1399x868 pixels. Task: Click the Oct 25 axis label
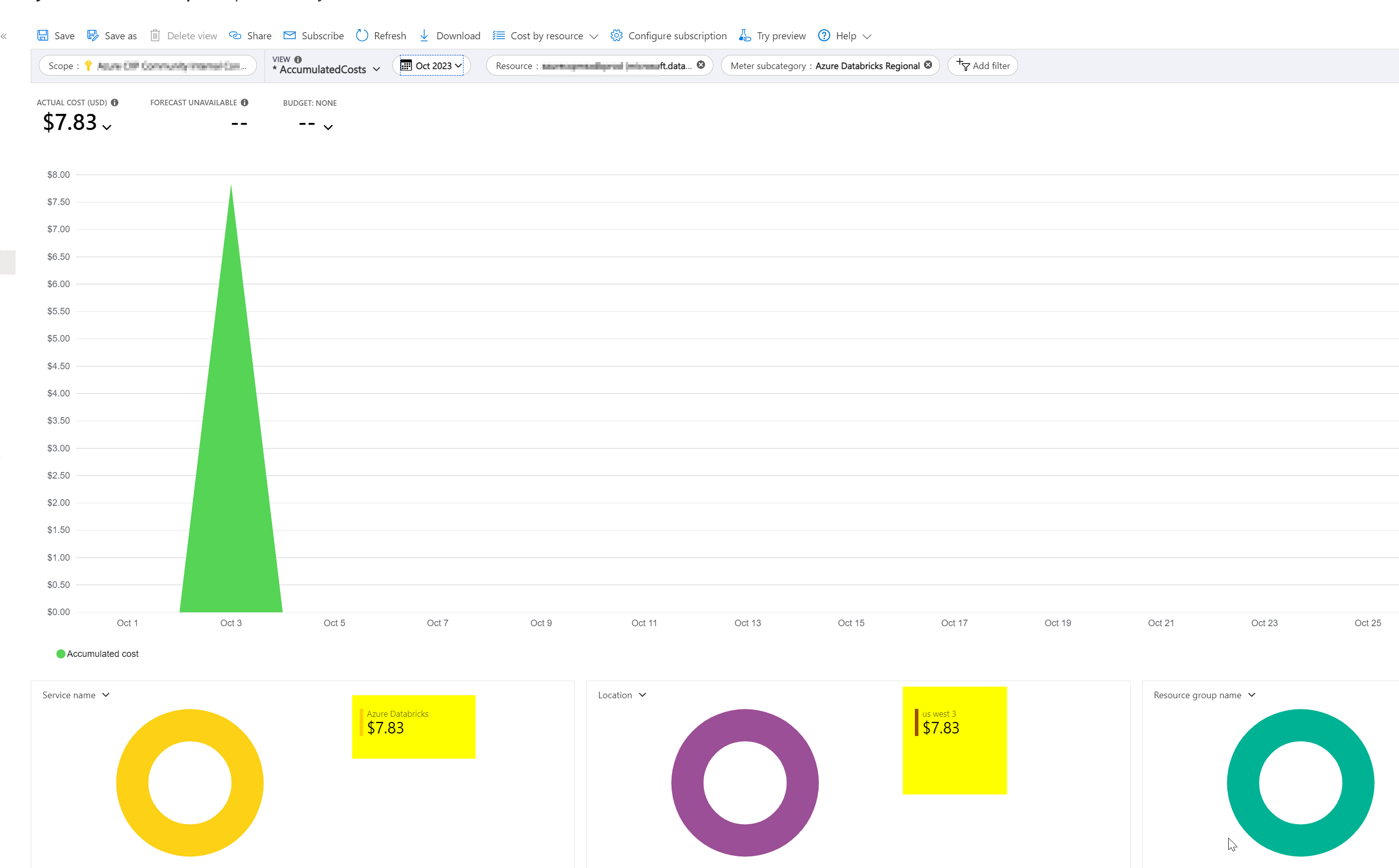coord(1367,623)
